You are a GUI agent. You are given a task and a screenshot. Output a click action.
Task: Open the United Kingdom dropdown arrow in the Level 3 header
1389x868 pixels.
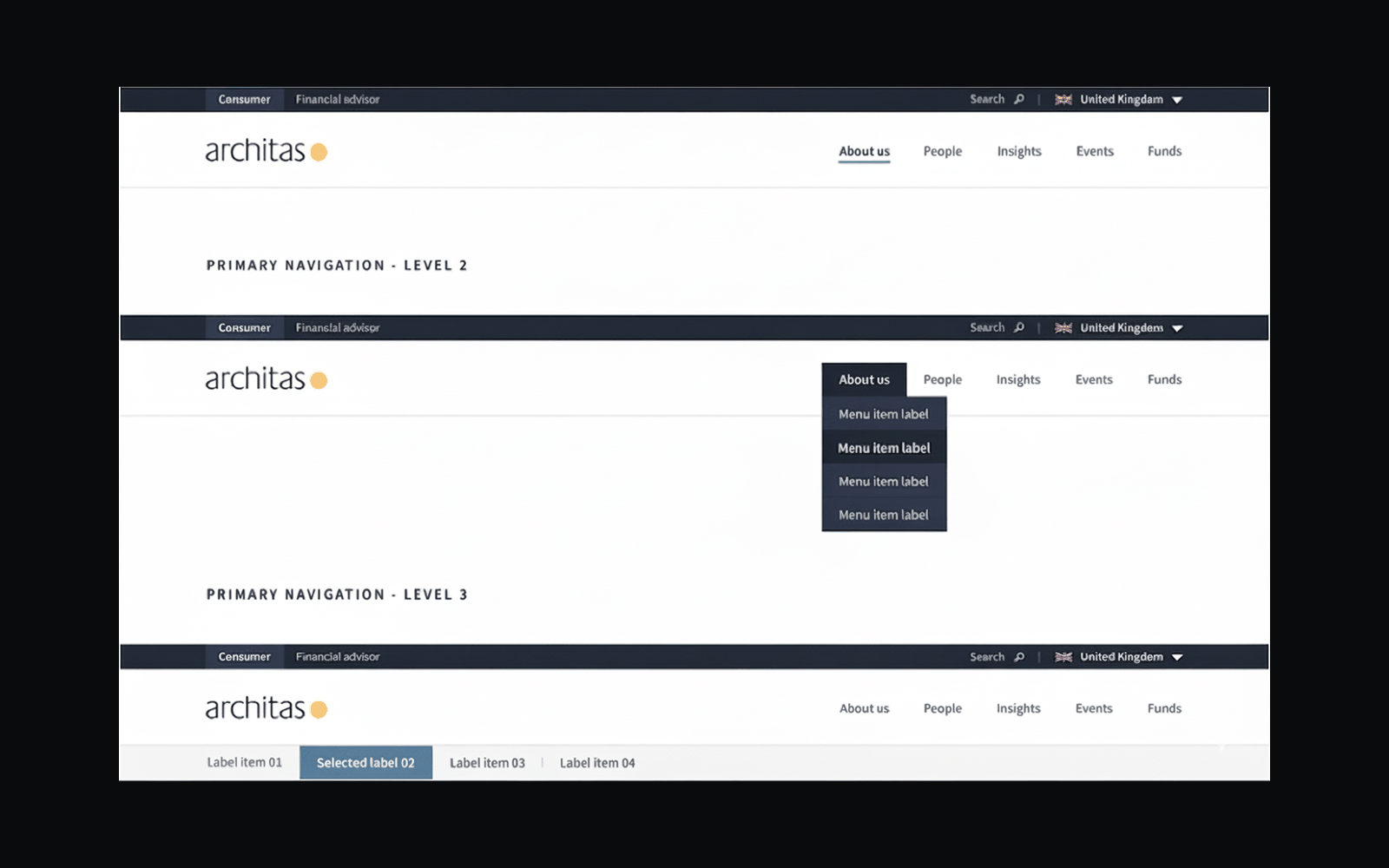click(x=1177, y=657)
